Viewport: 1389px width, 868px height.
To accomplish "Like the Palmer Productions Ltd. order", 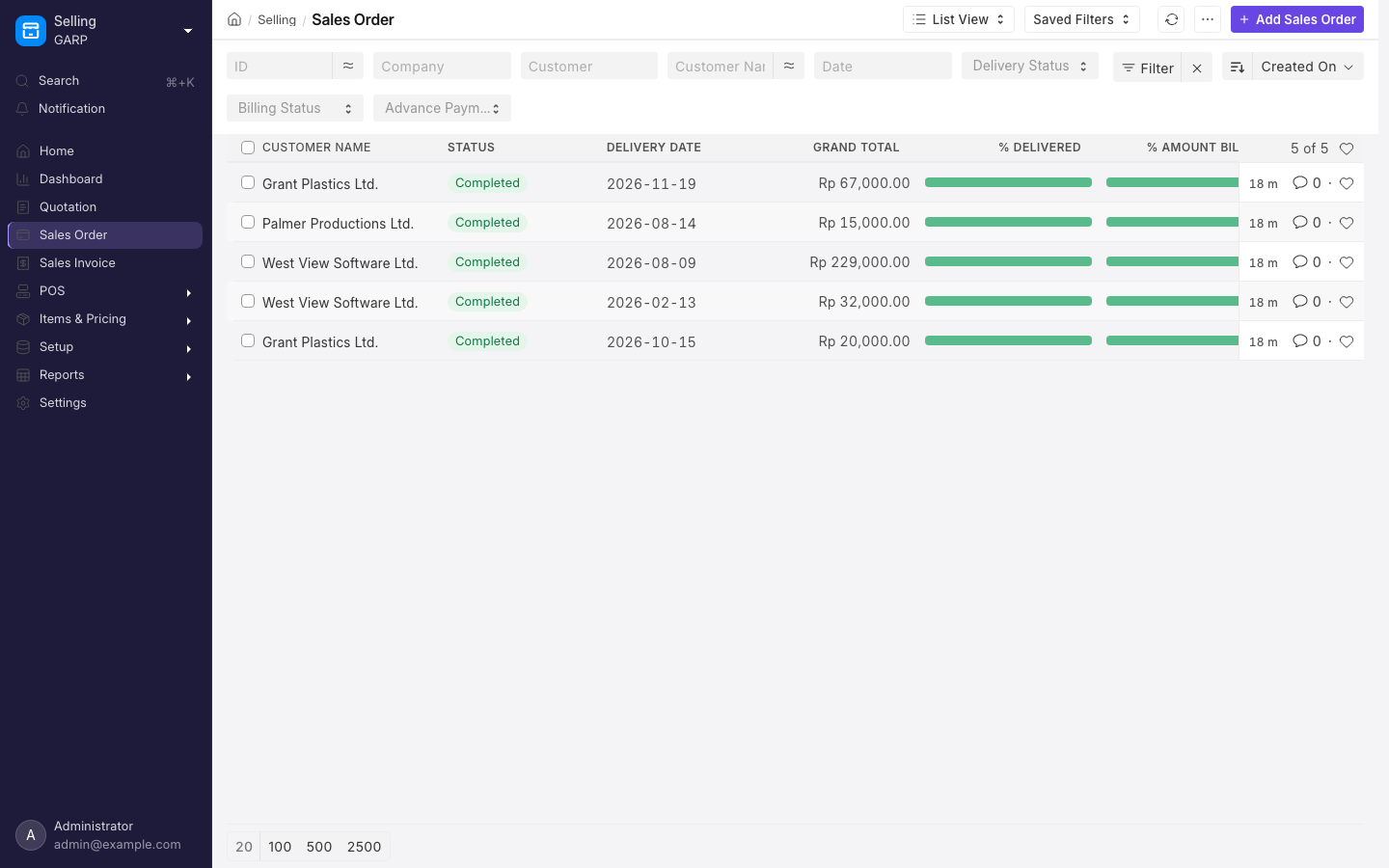I will [x=1347, y=223].
